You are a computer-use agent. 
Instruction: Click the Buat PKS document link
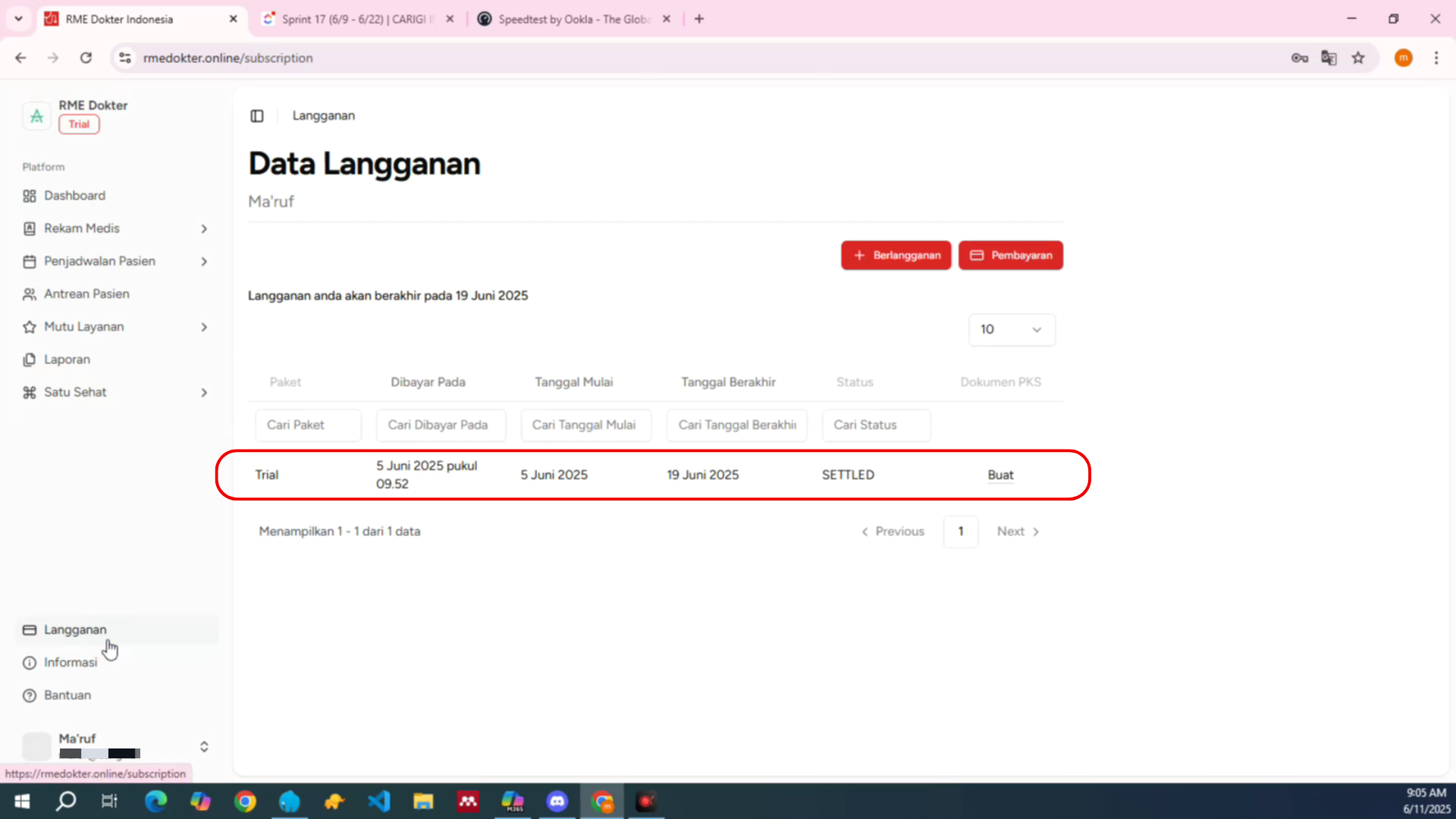[1000, 475]
